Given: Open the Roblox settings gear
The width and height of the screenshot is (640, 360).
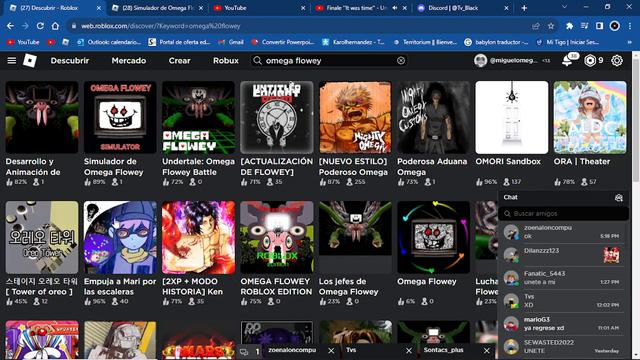Looking at the screenshot, I should click(617, 60).
